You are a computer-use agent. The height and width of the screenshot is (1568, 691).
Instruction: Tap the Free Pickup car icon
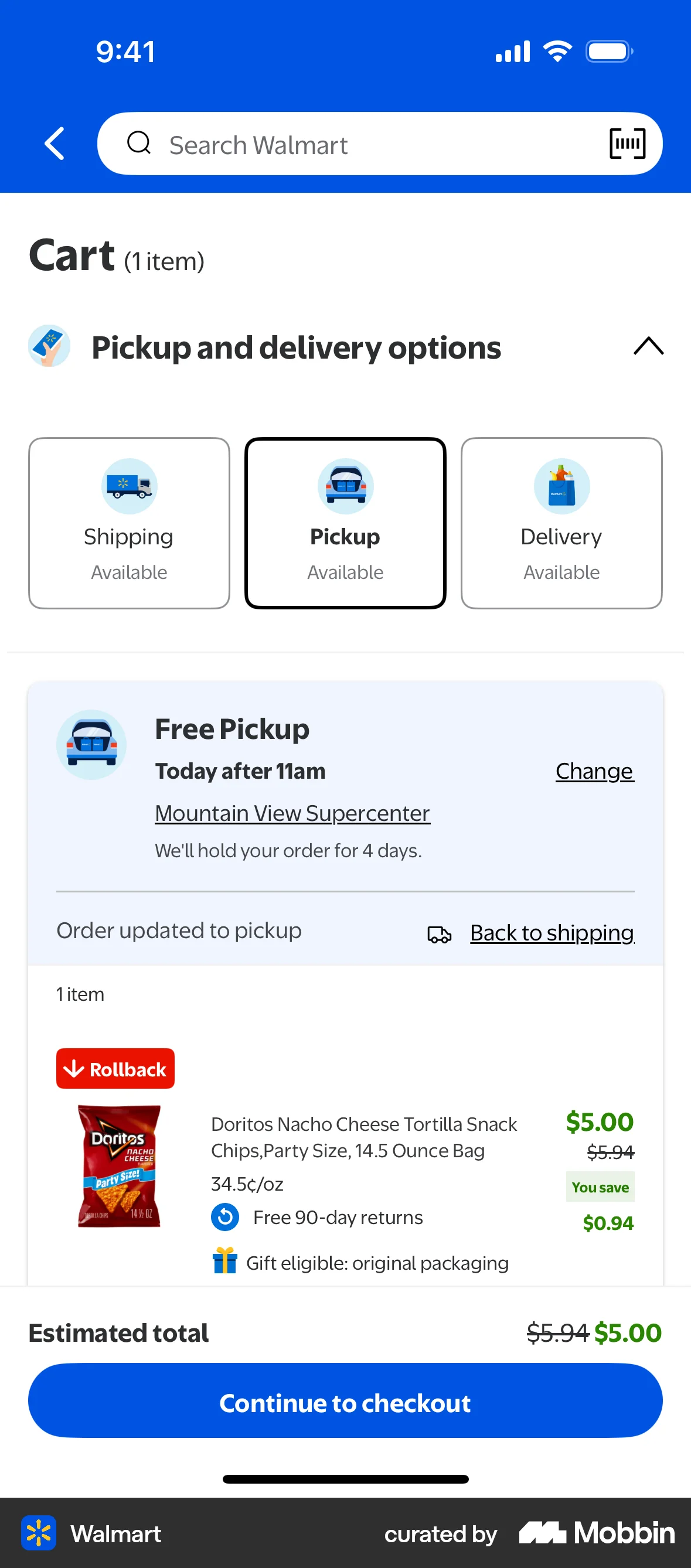(x=91, y=744)
